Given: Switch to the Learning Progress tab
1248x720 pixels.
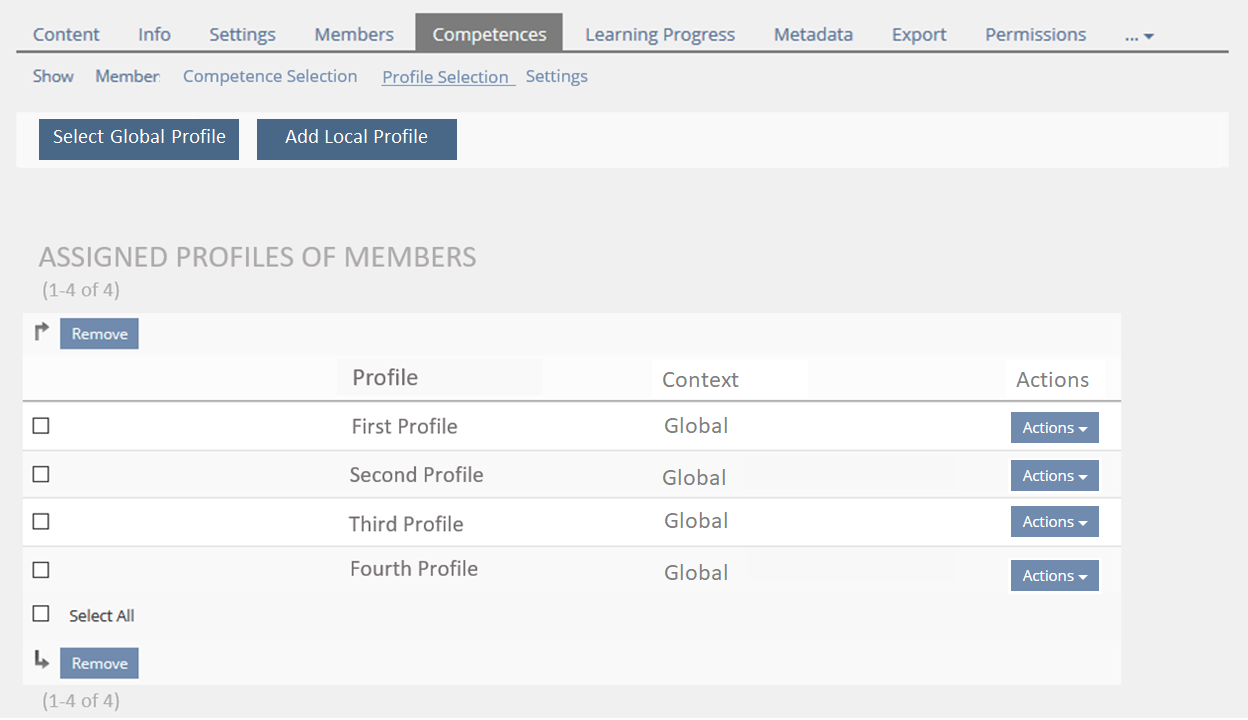Looking at the screenshot, I should pos(660,35).
